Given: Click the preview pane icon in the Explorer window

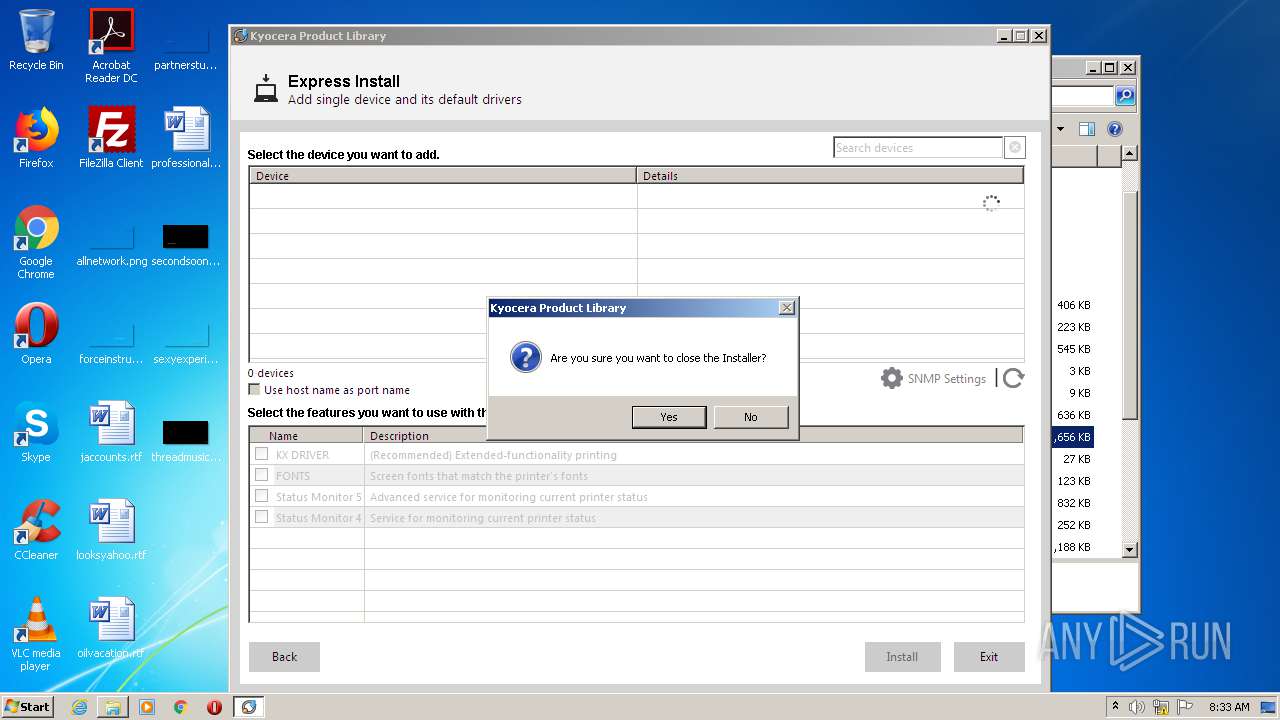Looking at the screenshot, I should coord(1087,129).
